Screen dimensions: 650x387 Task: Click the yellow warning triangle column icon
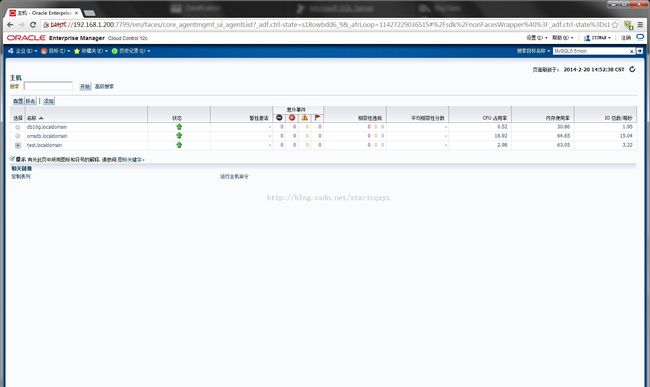(x=305, y=118)
